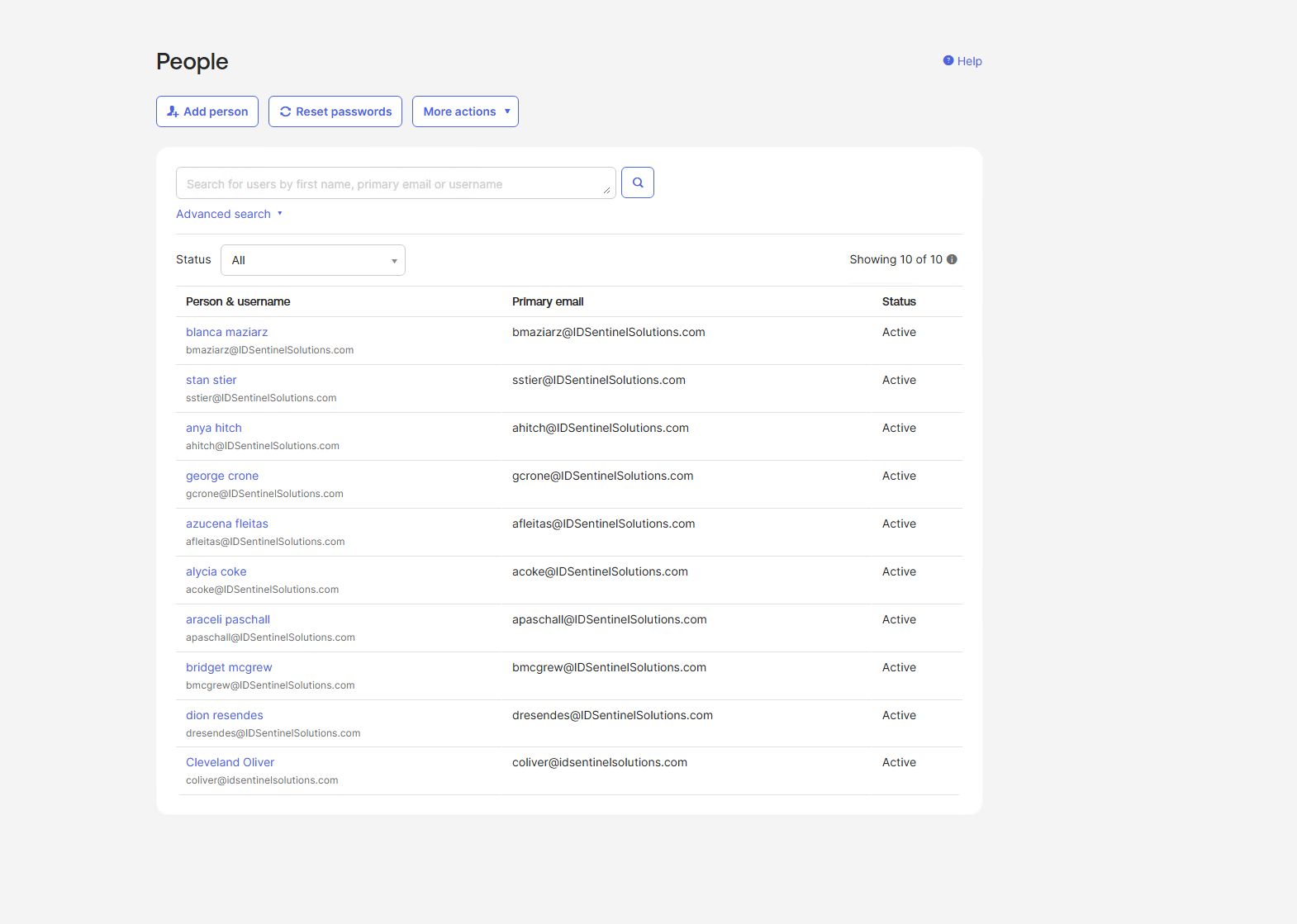Click the Showing 10 of 10 text
1297x924 pixels.
[x=896, y=259]
